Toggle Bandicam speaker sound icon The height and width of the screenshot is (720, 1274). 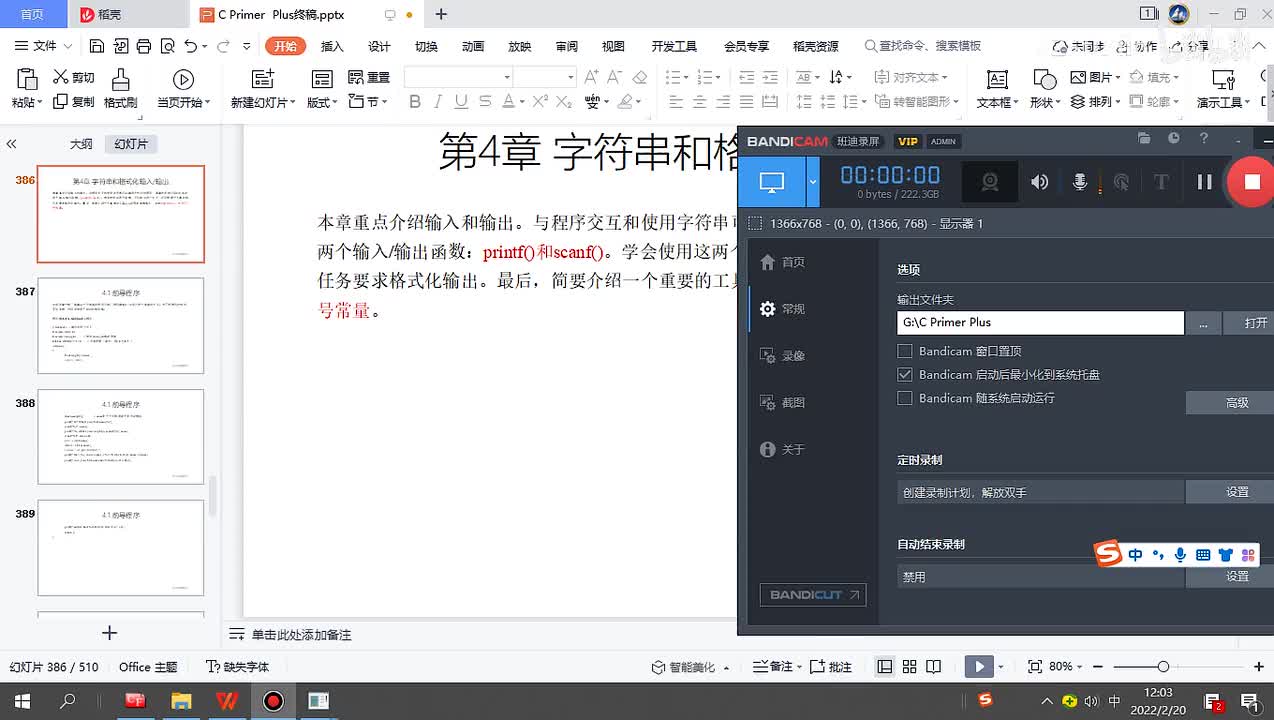tap(1040, 182)
